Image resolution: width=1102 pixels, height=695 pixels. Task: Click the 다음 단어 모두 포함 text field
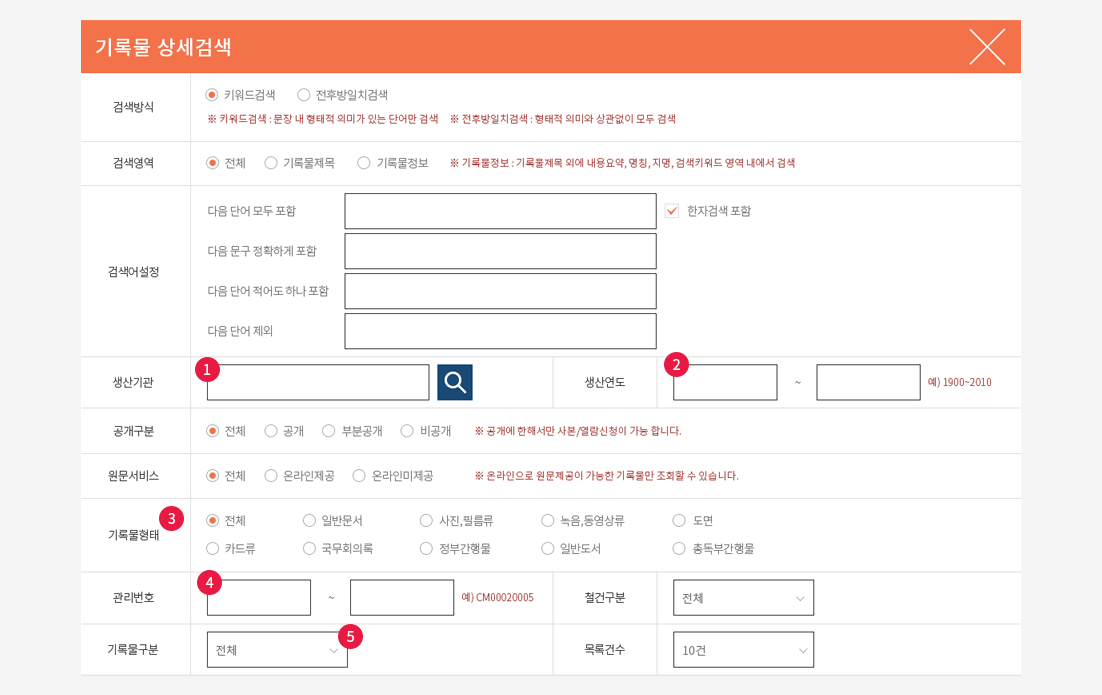pos(500,211)
